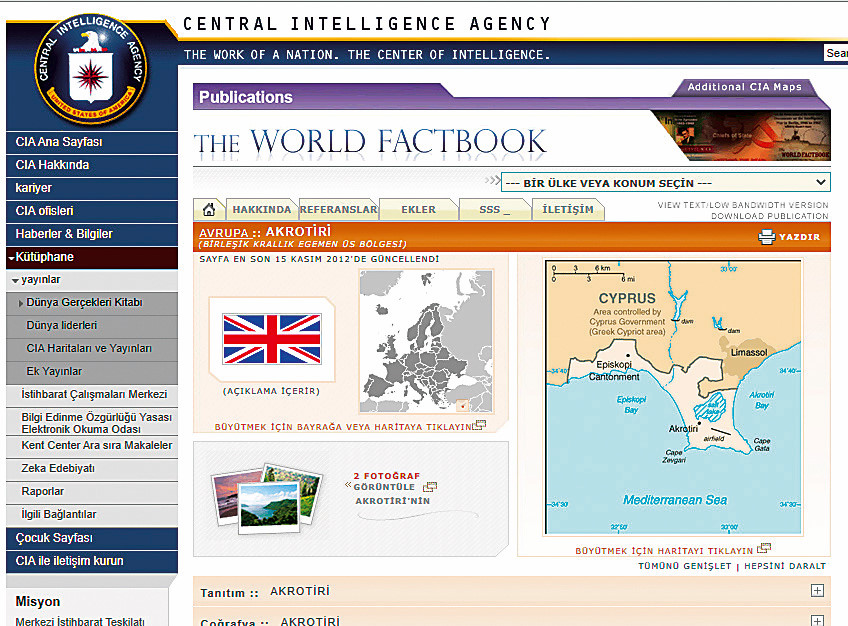
Task: Open the İletişim tab
Action: coord(568,210)
